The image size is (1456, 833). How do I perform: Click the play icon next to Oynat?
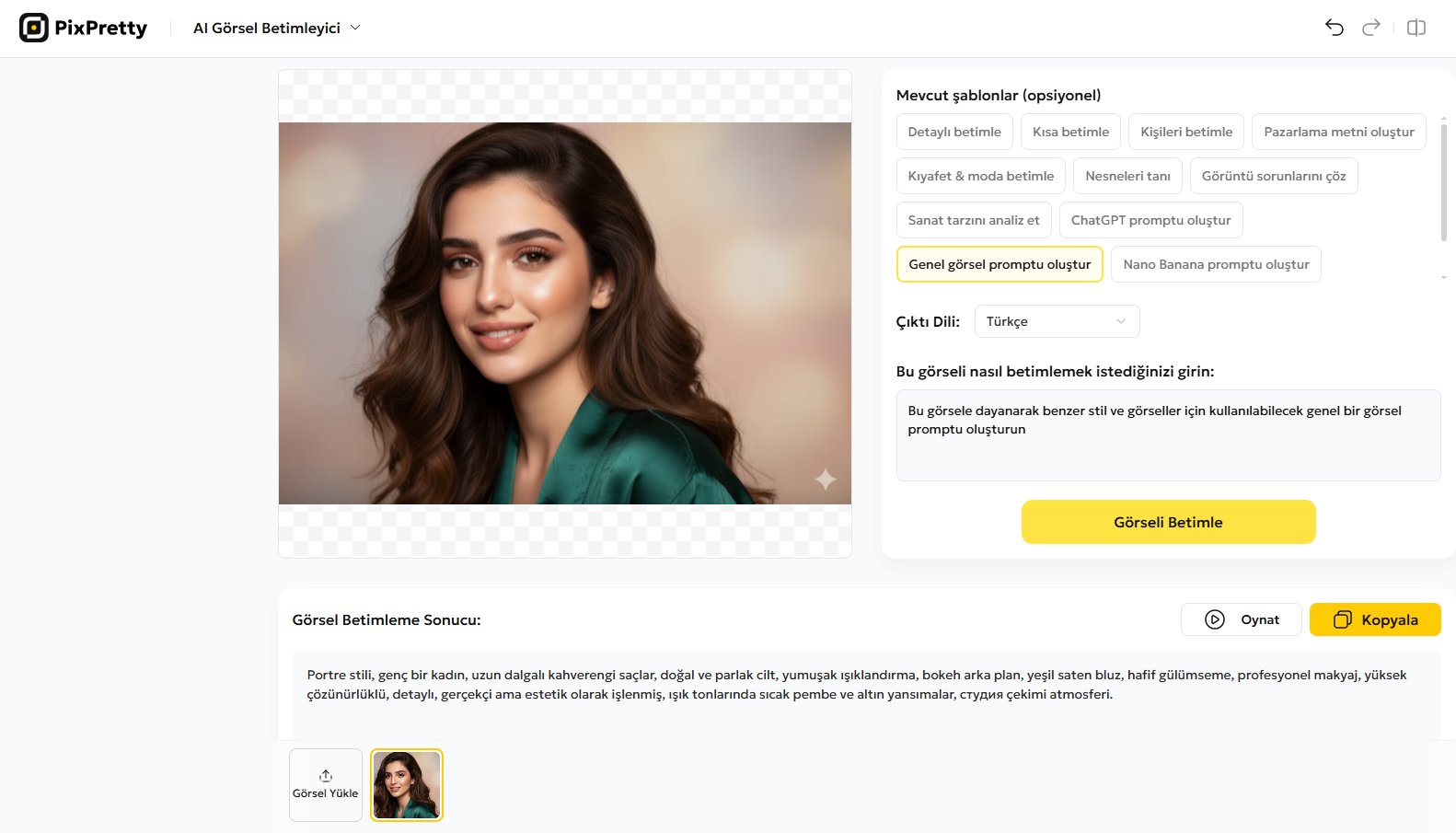pos(1214,619)
